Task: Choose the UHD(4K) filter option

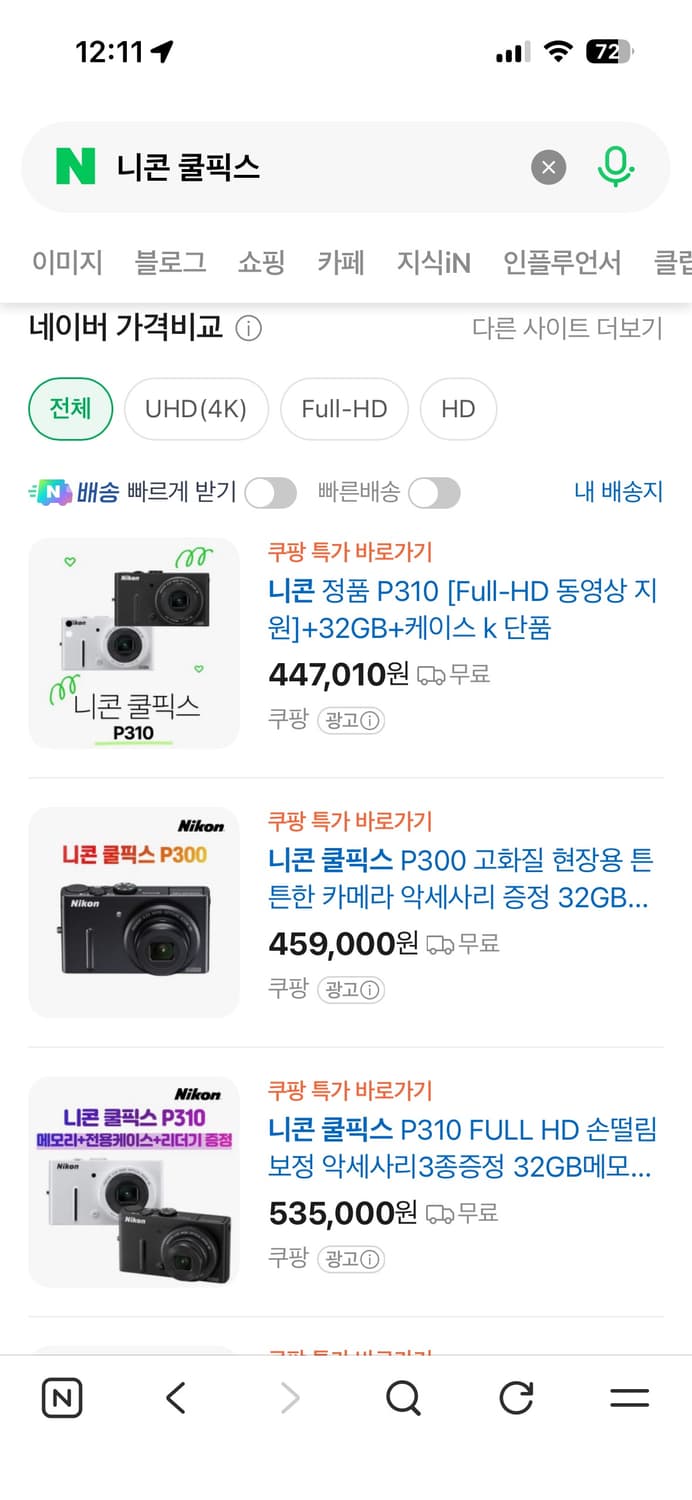Action: (x=196, y=409)
